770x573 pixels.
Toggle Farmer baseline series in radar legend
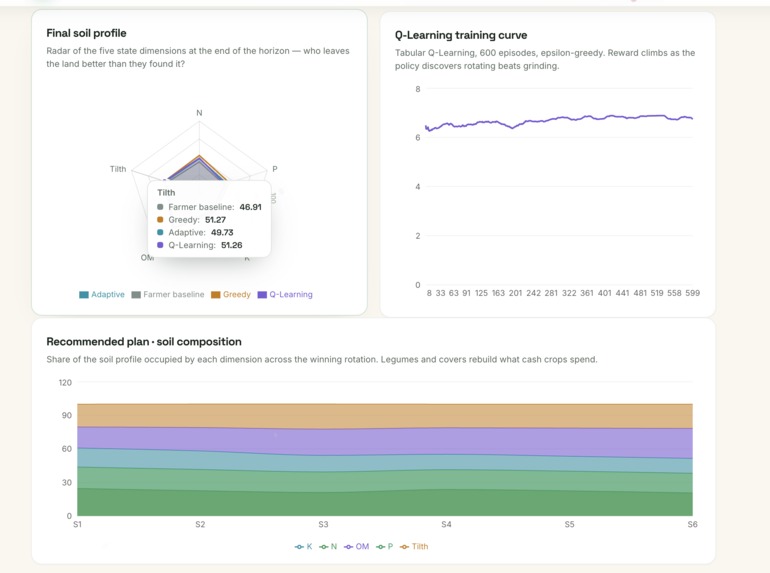coord(168,295)
